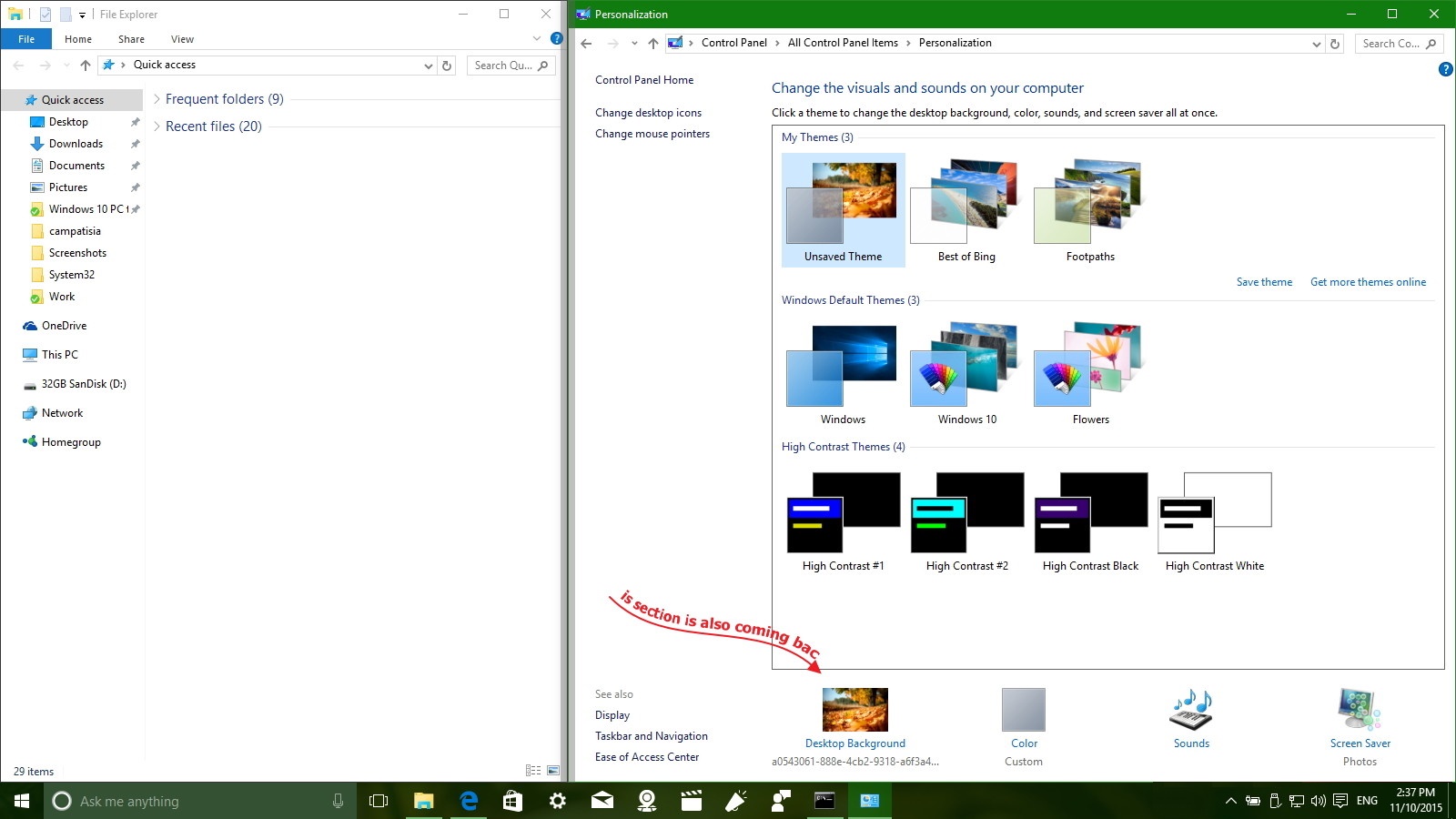Select Homegroup in navigation pane
The image size is (1456, 819).
click(x=71, y=442)
